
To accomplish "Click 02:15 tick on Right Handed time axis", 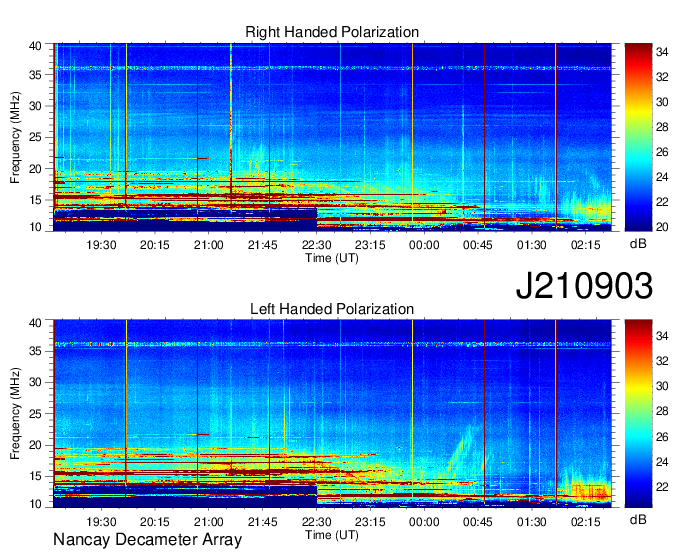I will (585, 245).
